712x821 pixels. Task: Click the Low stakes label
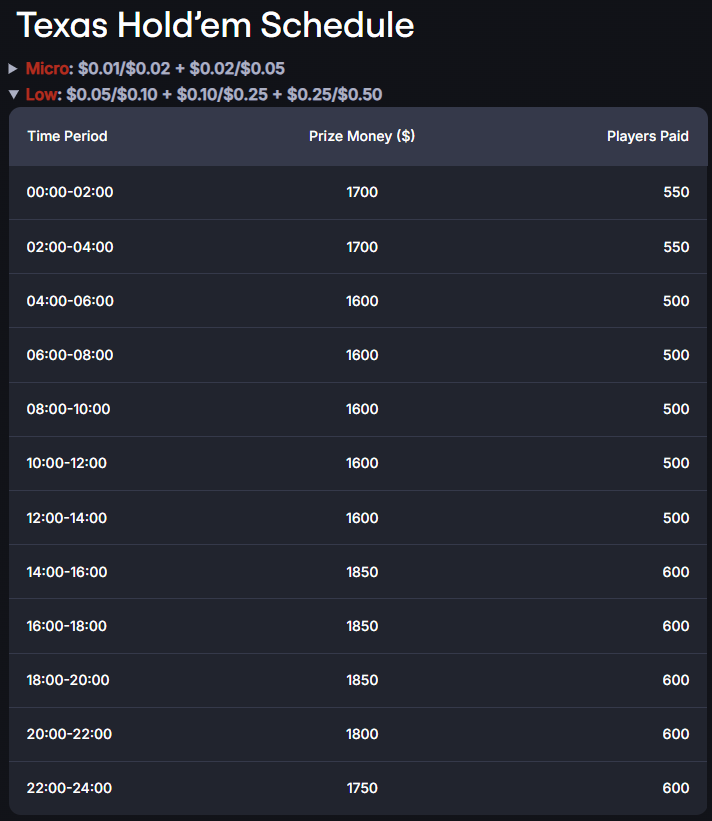[41, 95]
